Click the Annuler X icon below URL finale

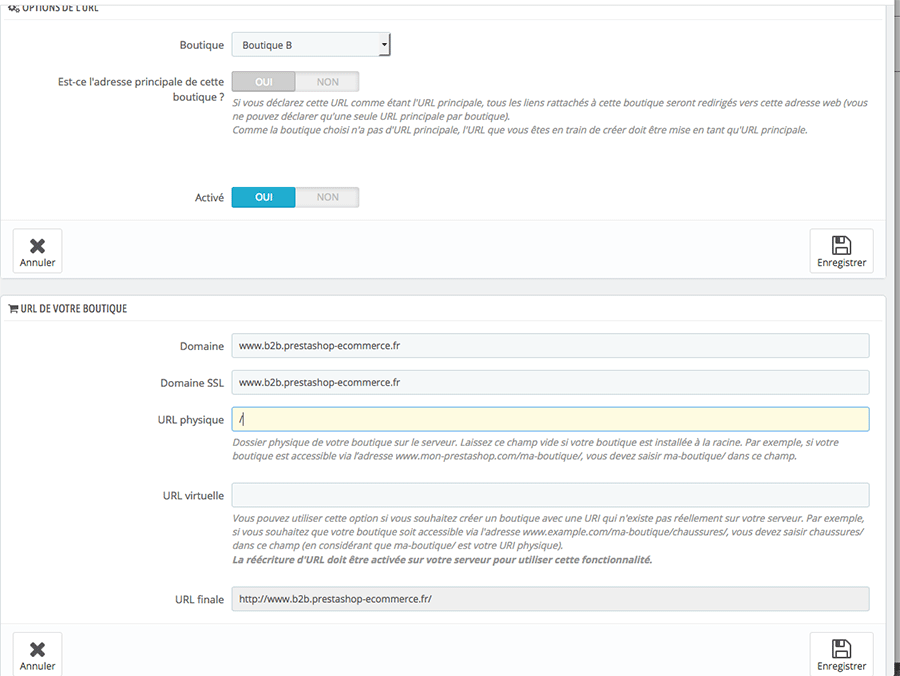pos(37,648)
